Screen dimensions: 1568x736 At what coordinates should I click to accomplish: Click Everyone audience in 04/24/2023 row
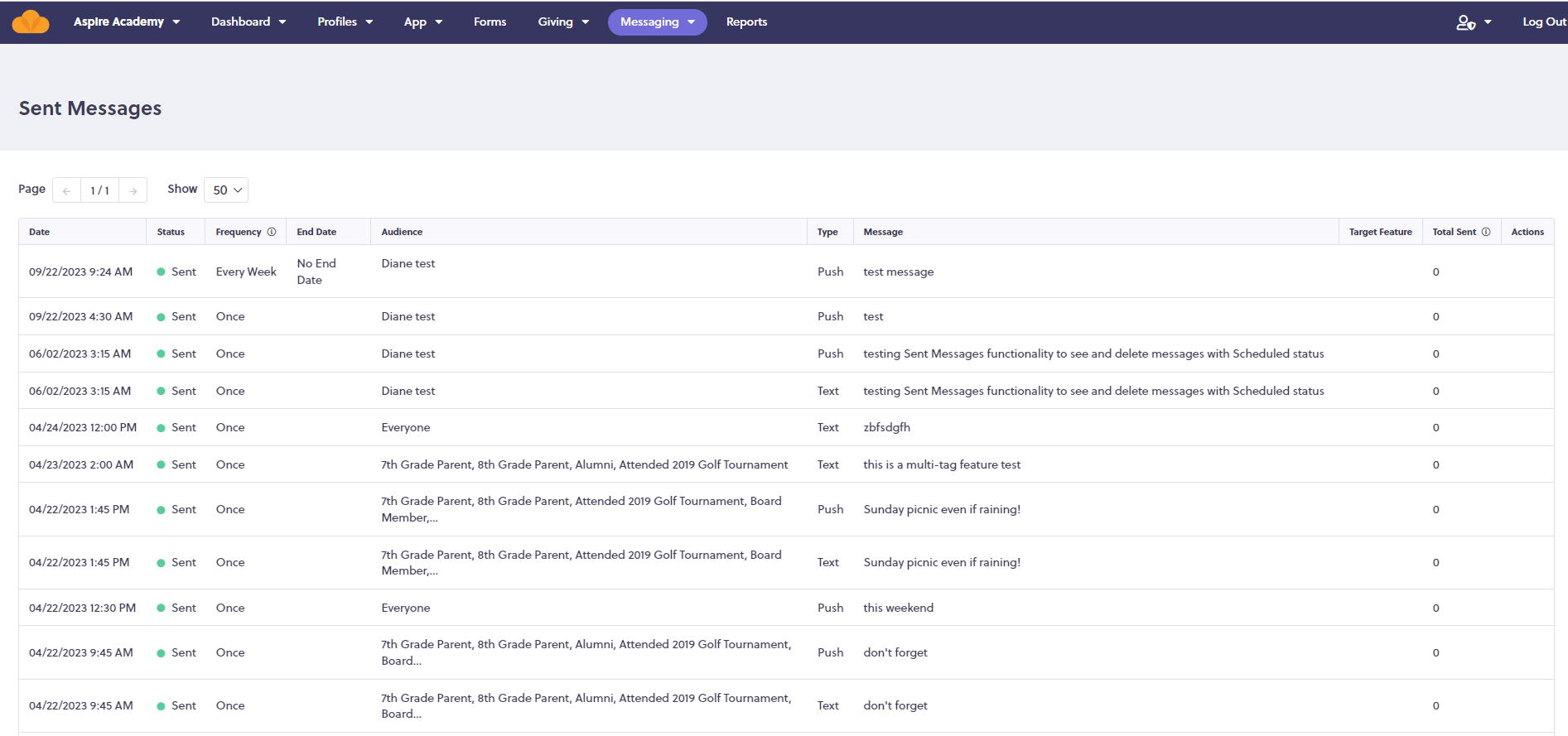tap(406, 427)
